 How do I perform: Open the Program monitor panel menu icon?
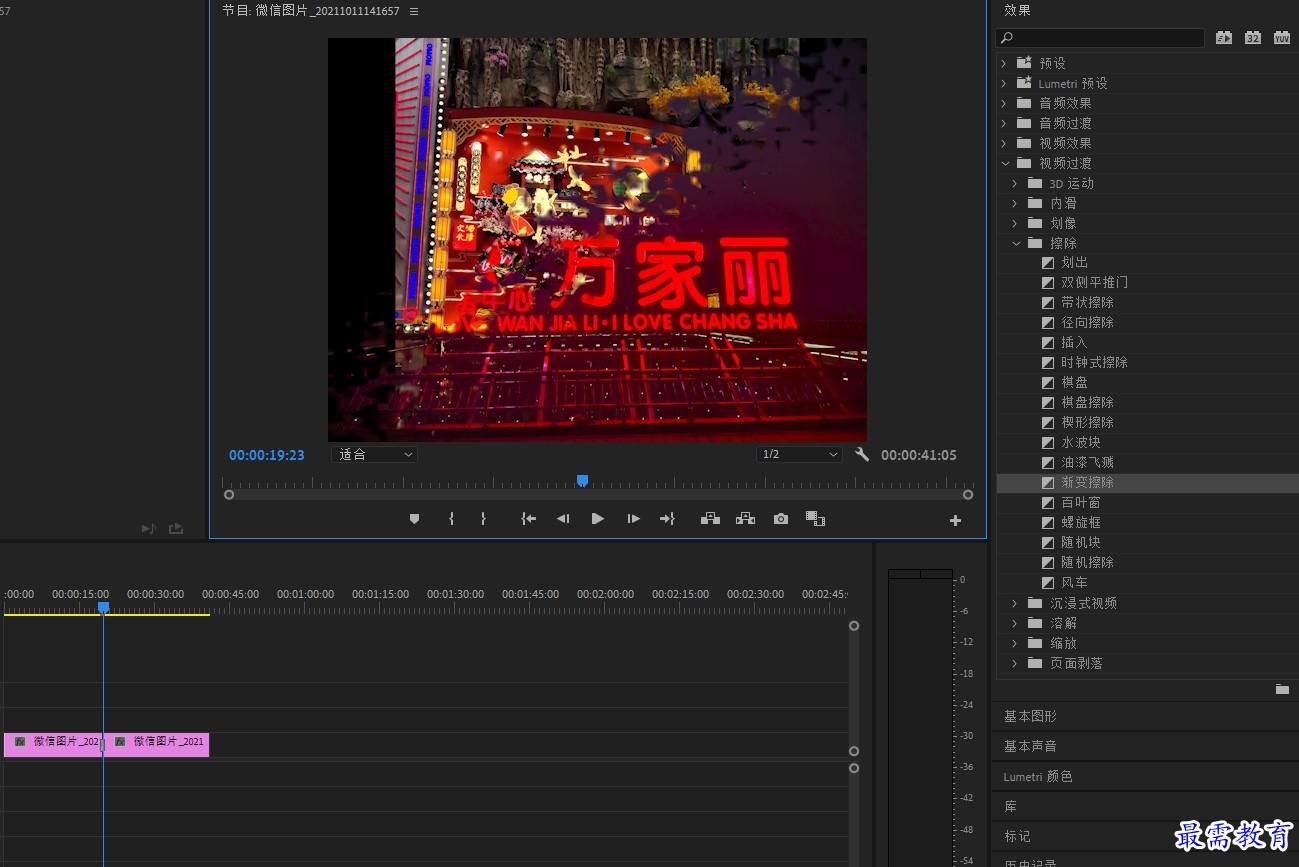414,11
